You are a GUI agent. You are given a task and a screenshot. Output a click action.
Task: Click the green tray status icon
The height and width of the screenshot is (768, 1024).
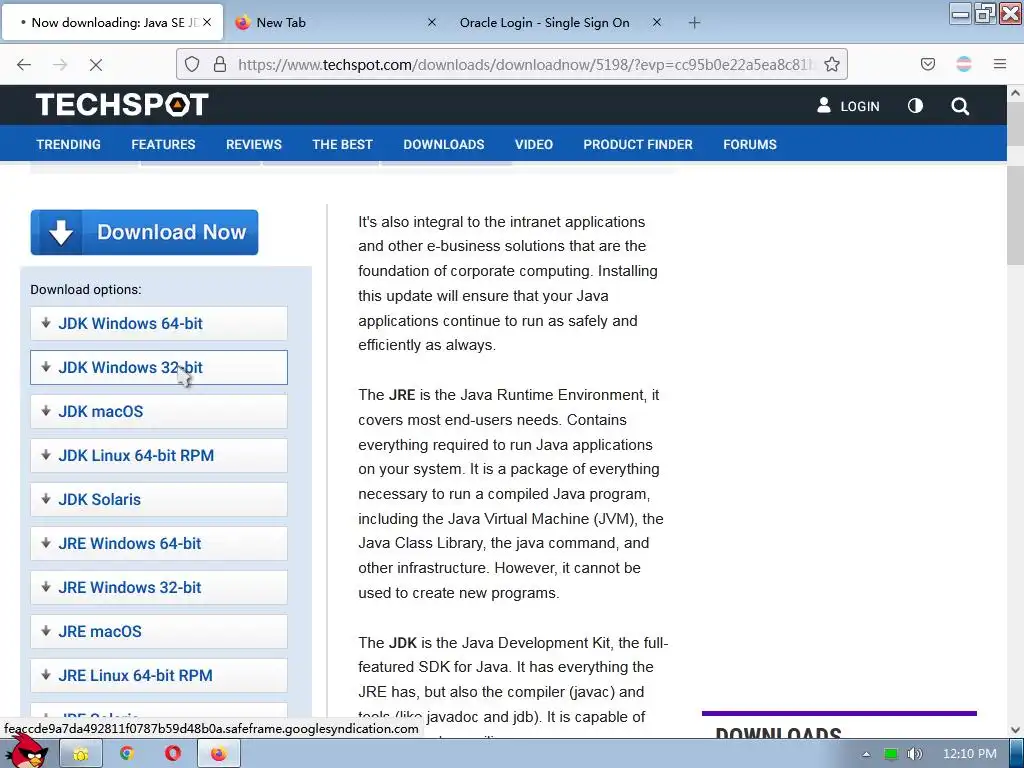click(x=890, y=754)
